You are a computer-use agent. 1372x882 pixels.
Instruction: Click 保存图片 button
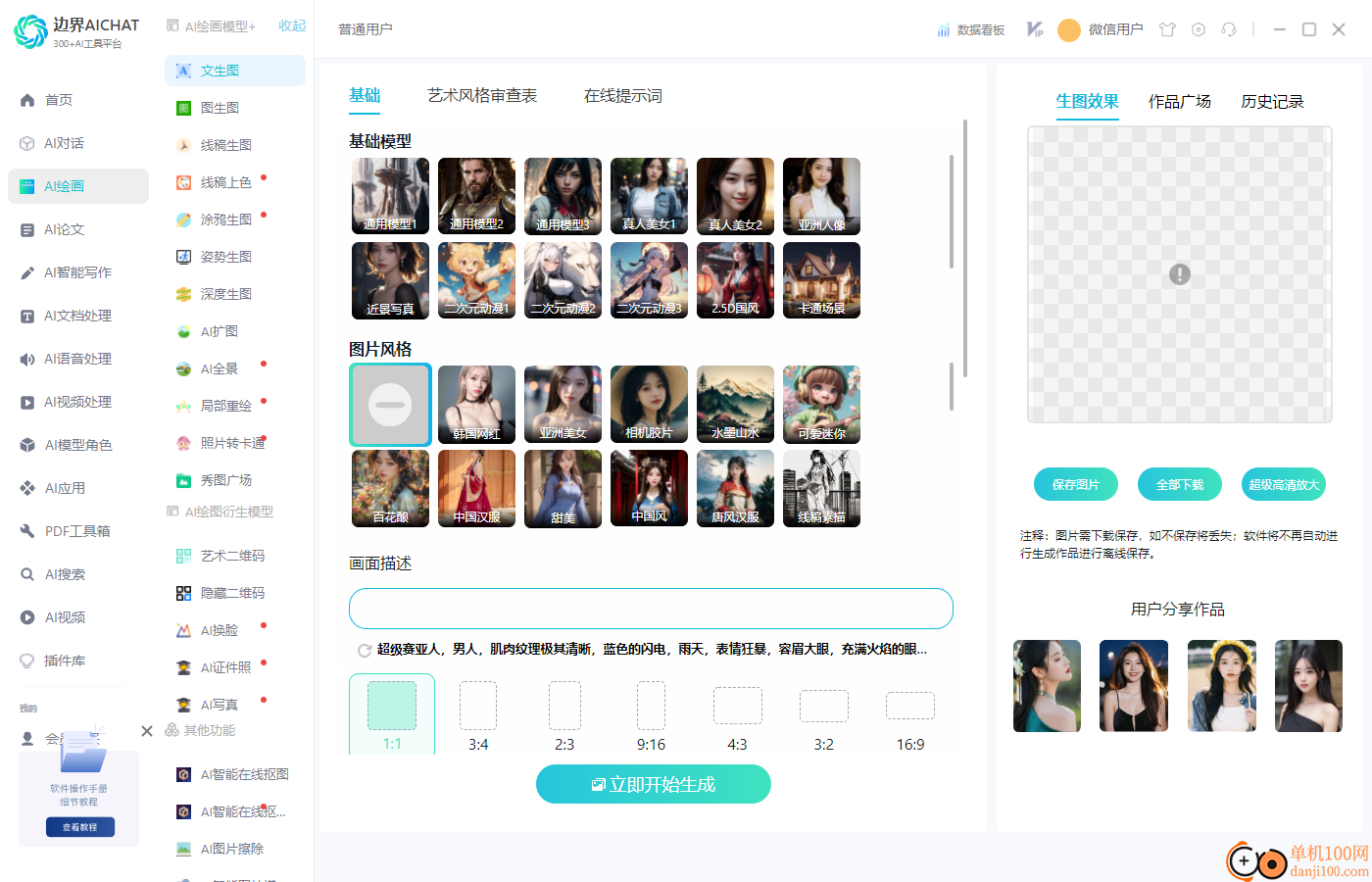click(x=1076, y=484)
